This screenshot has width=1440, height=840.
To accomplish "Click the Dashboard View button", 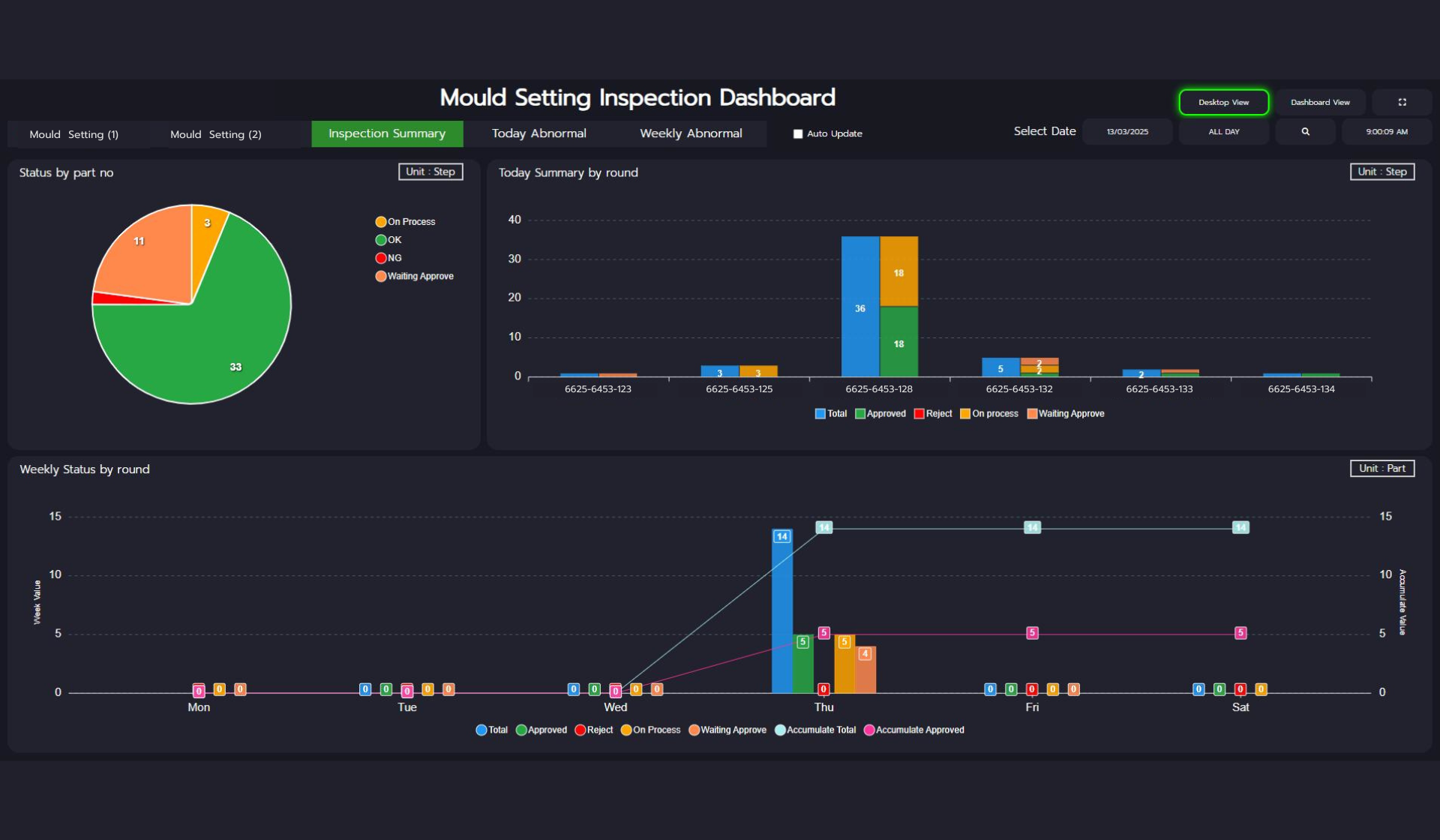I will [x=1319, y=102].
